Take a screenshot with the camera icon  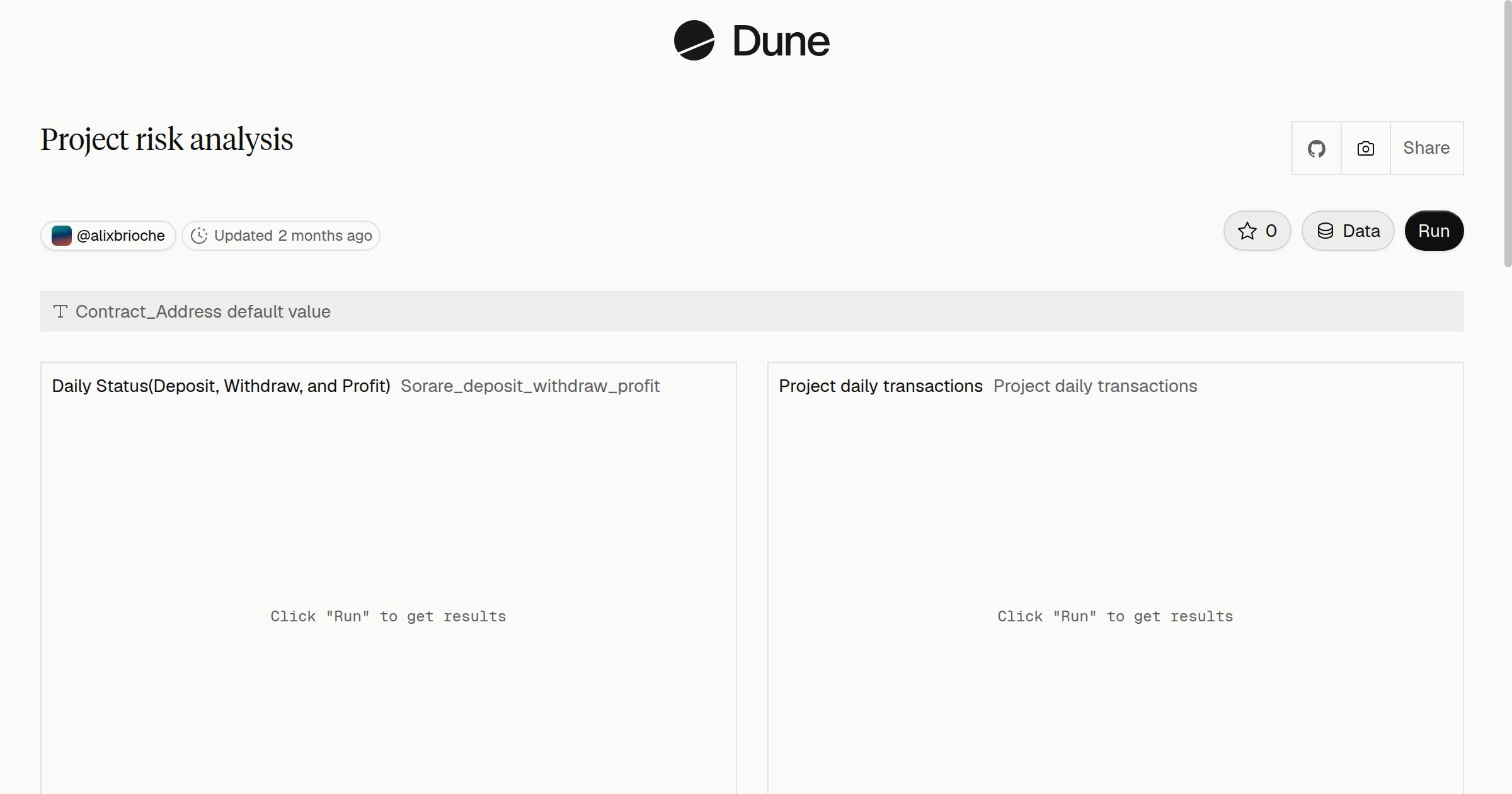[1365, 148]
